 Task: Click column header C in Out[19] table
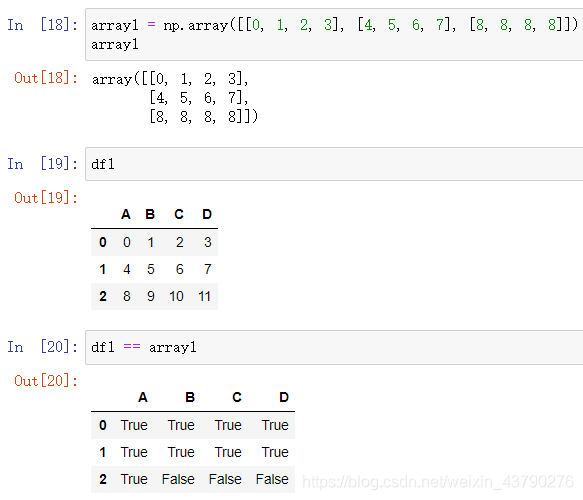(179, 214)
